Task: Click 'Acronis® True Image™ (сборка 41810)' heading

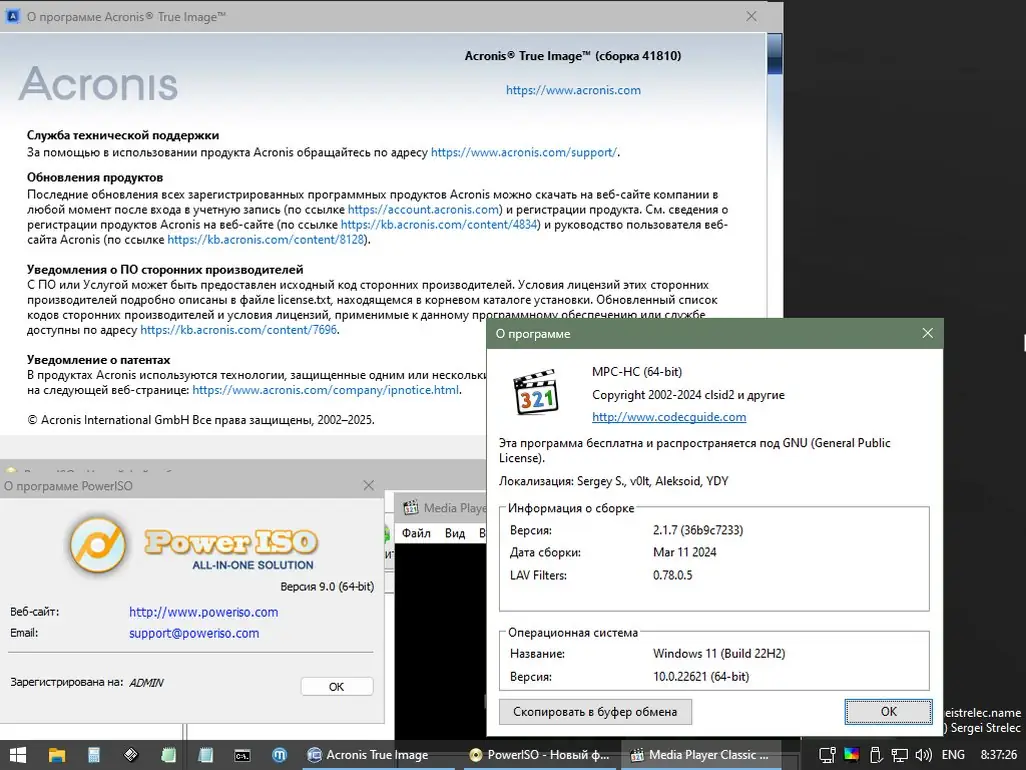Action: pyautogui.click(x=573, y=56)
